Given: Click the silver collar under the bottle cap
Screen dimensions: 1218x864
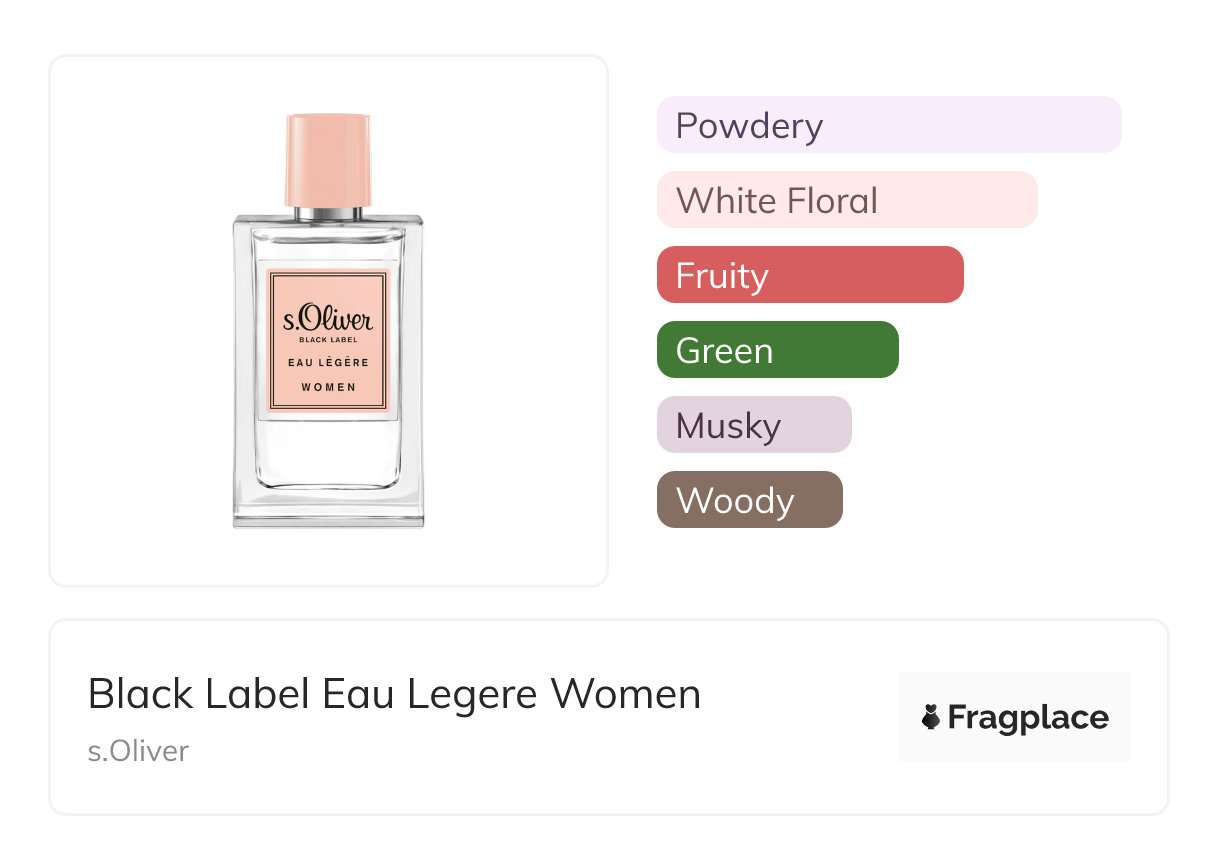Looking at the screenshot, I should 328,213.
